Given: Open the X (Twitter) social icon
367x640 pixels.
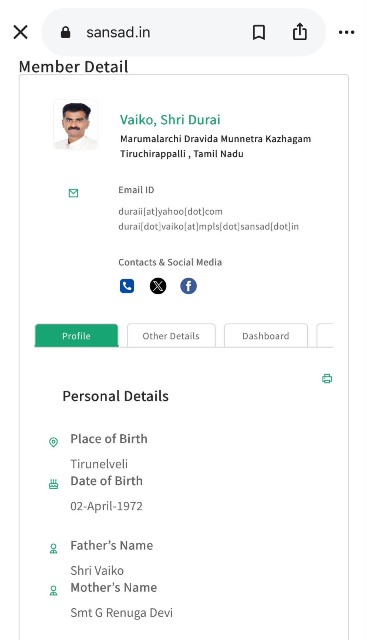Looking at the screenshot, I should tap(158, 286).
